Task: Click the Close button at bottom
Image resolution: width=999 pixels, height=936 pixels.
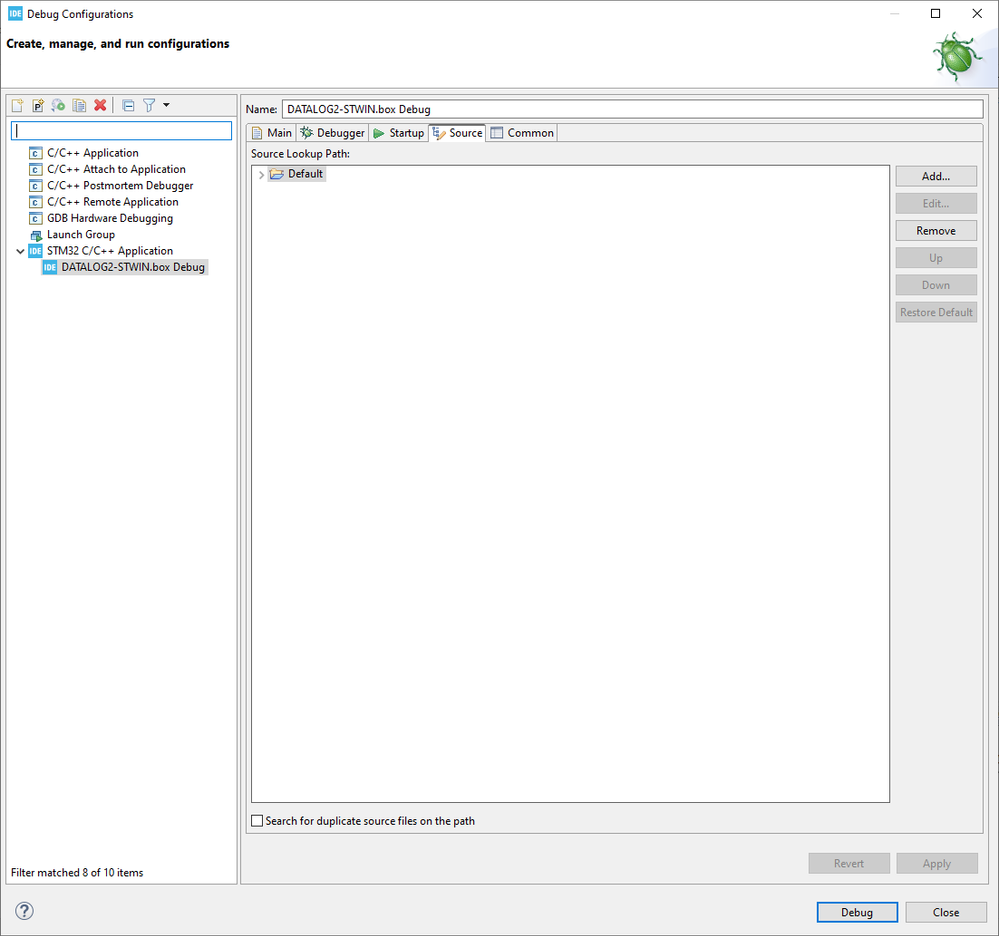Action: click(x=946, y=912)
